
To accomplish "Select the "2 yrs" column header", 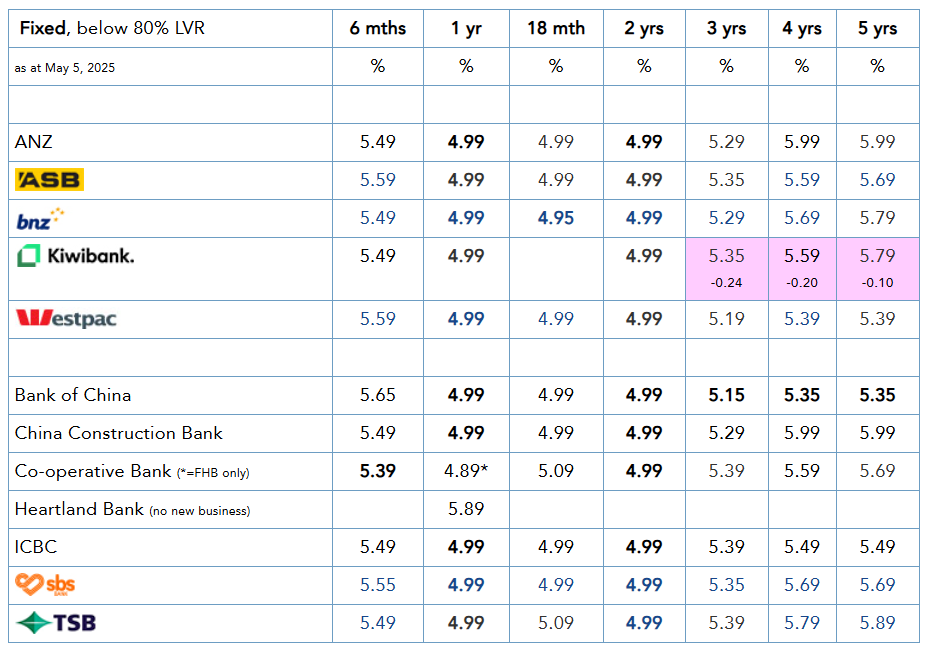I will [x=644, y=28].
